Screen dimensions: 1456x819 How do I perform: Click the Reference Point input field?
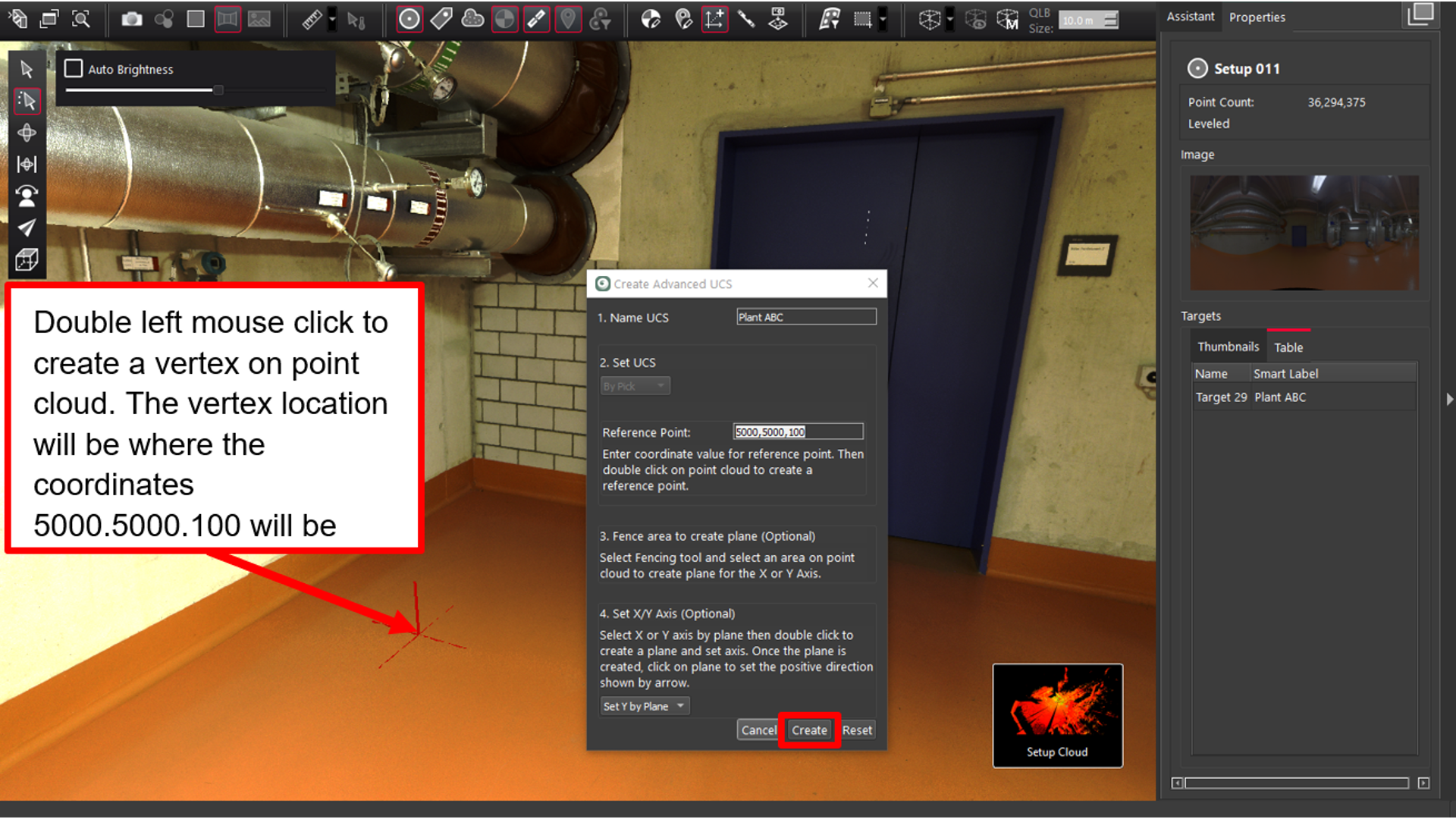pyautogui.click(x=798, y=431)
